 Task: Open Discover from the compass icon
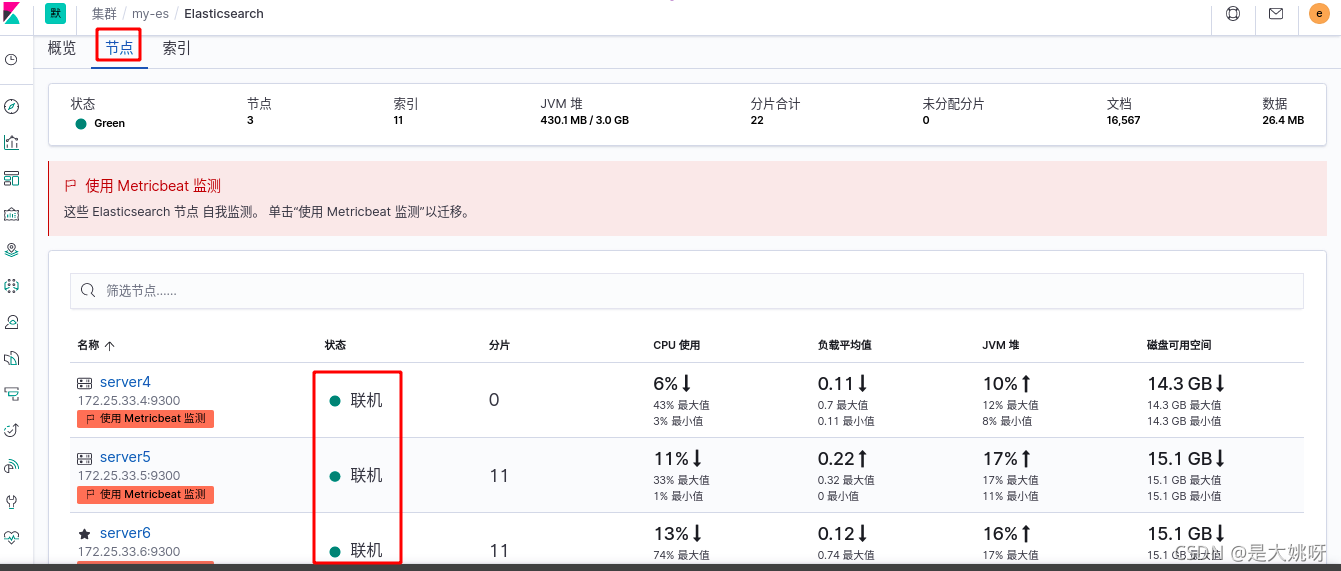tap(11, 107)
